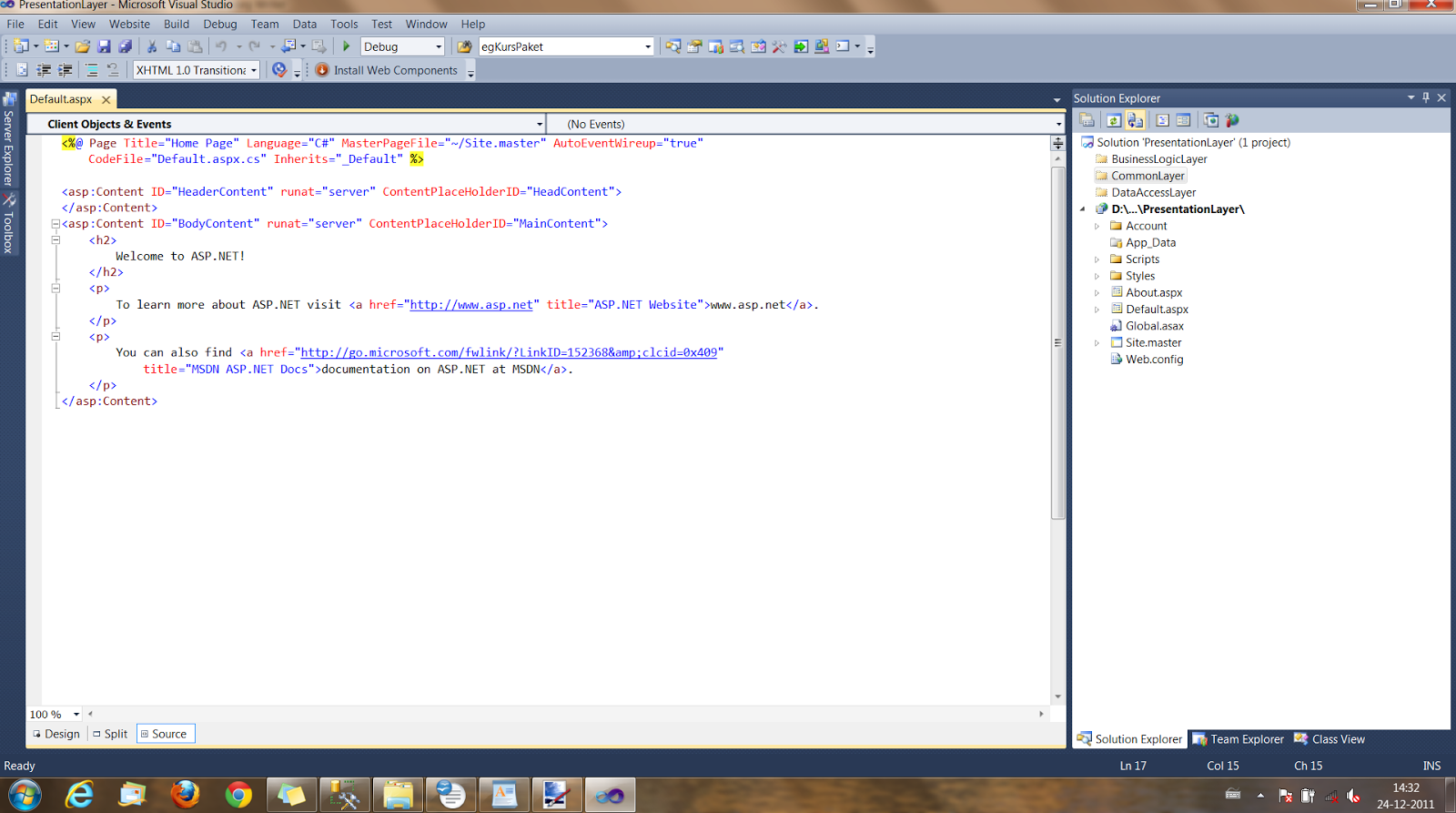Switch to the Team Explorer tab
This screenshot has height=813, width=1456.
coord(1239,739)
